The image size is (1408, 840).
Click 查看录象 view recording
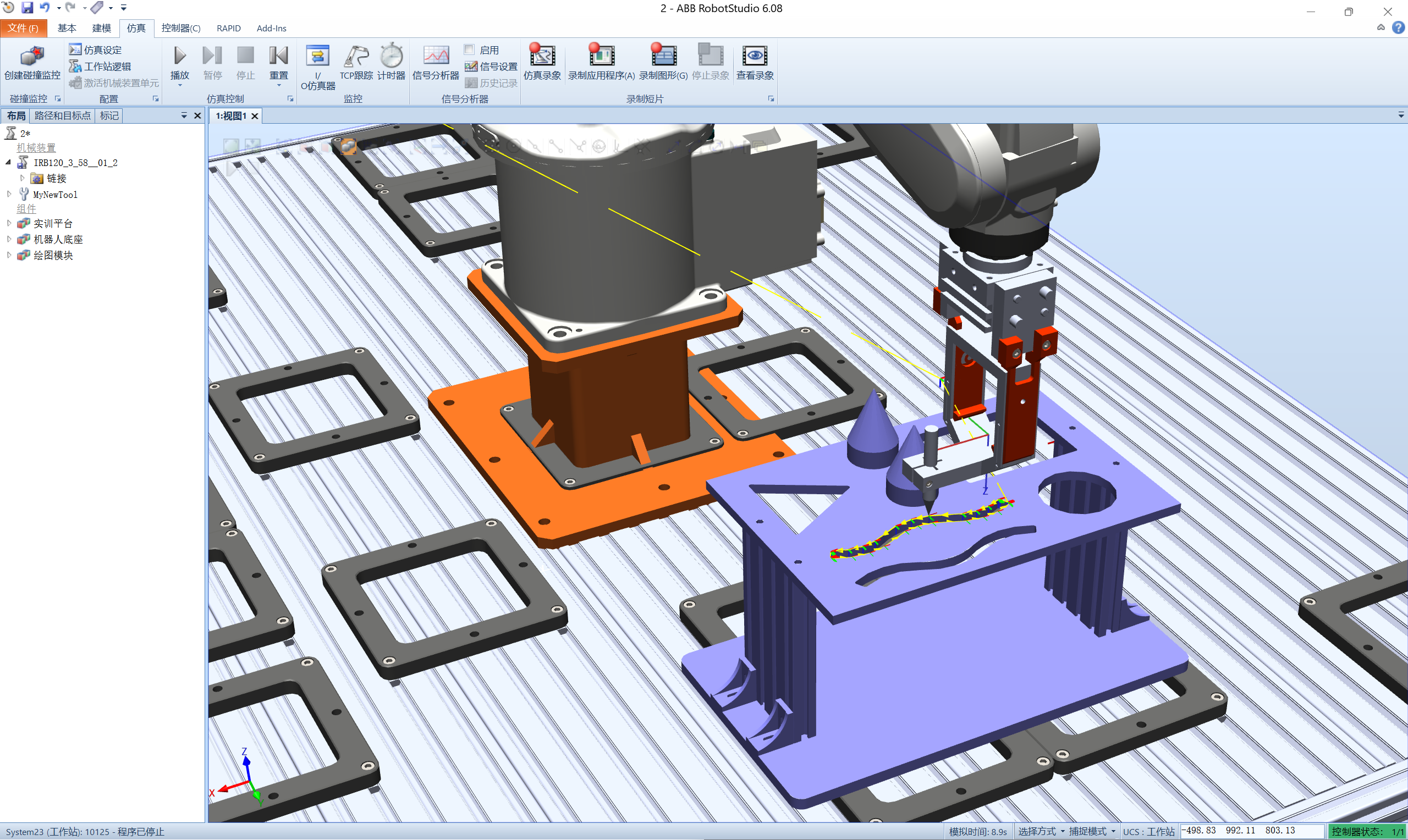pyautogui.click(x=755, y=62)
